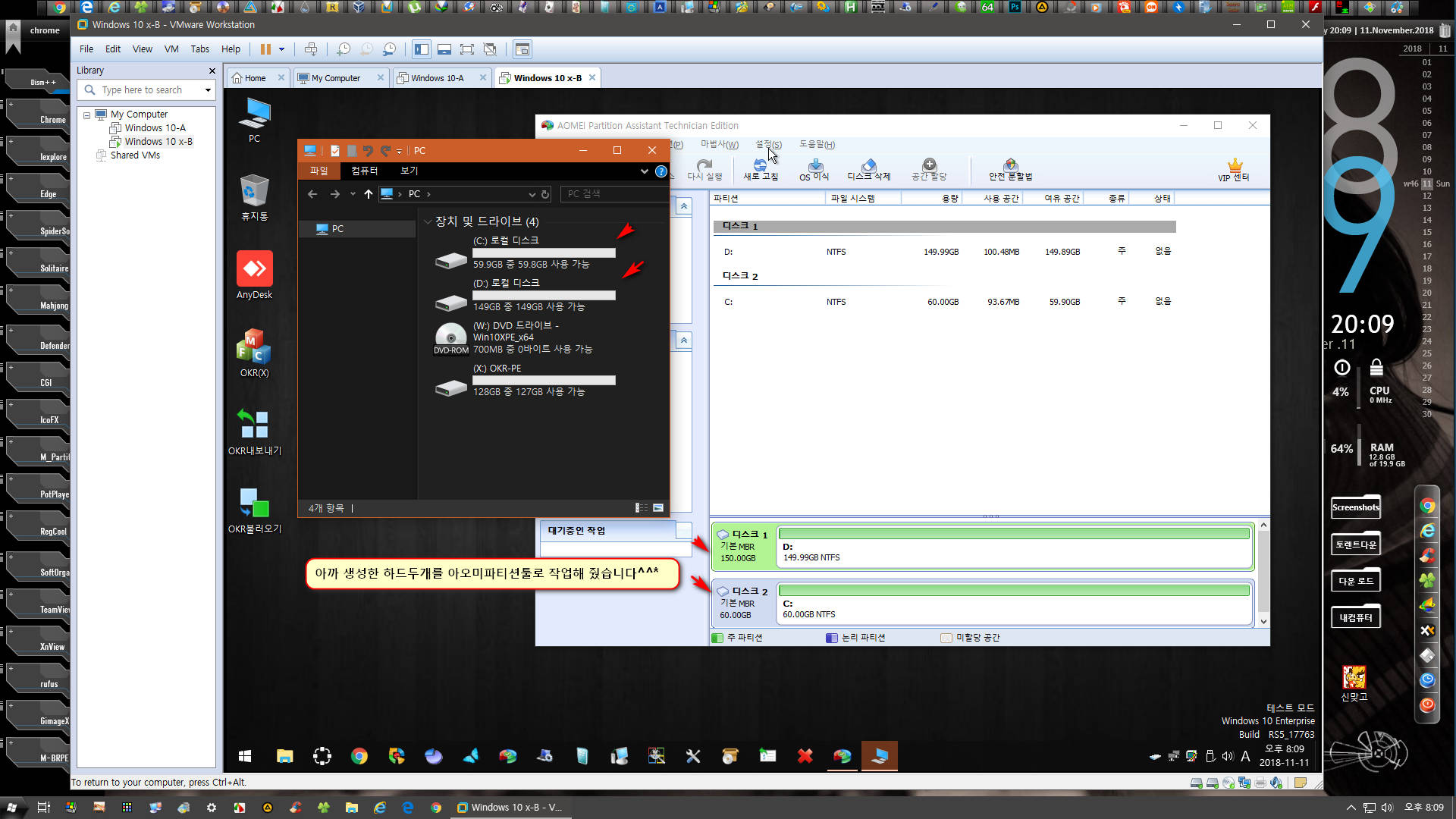
Task: Open the VM menu in VMware
Action: tap(171, 49)
